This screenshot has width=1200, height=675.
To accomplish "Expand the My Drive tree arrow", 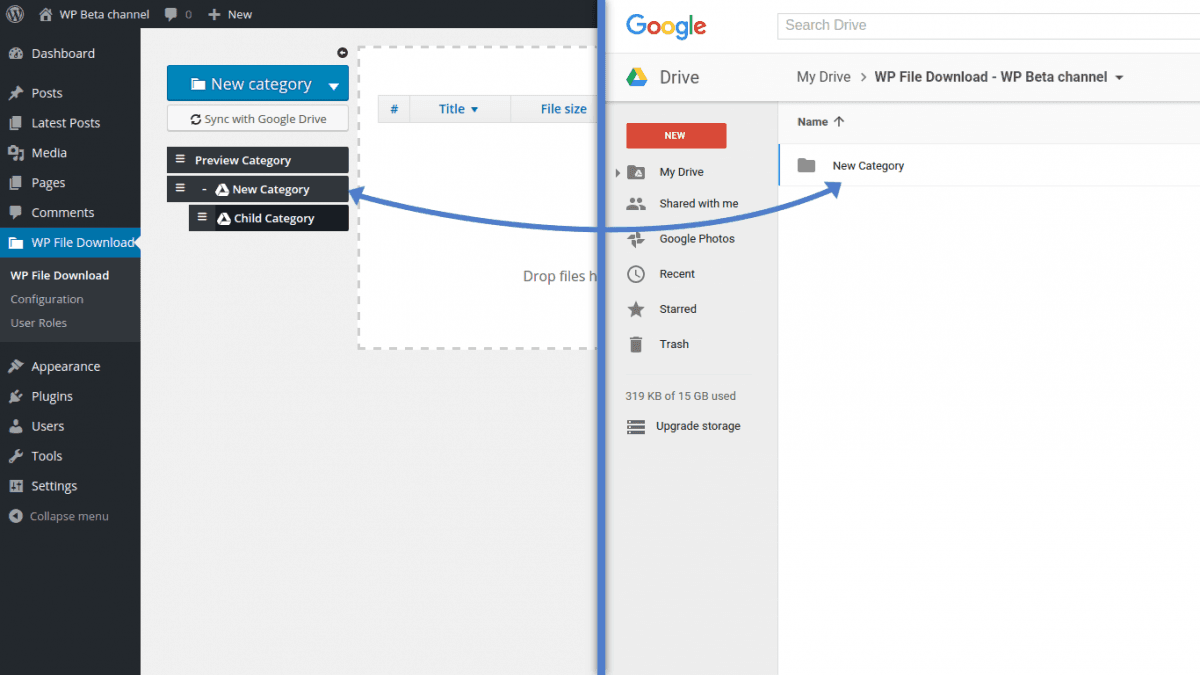I will click(x=618, y=172).
